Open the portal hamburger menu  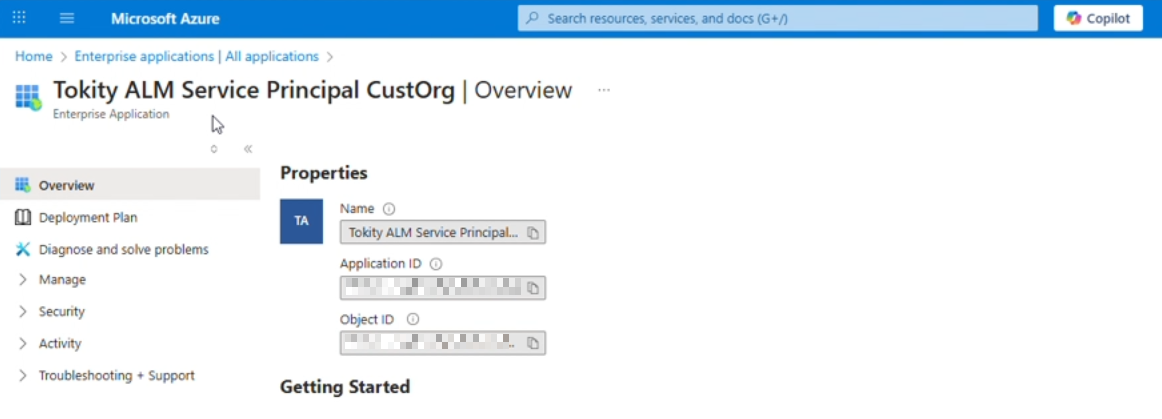point(67,18)
